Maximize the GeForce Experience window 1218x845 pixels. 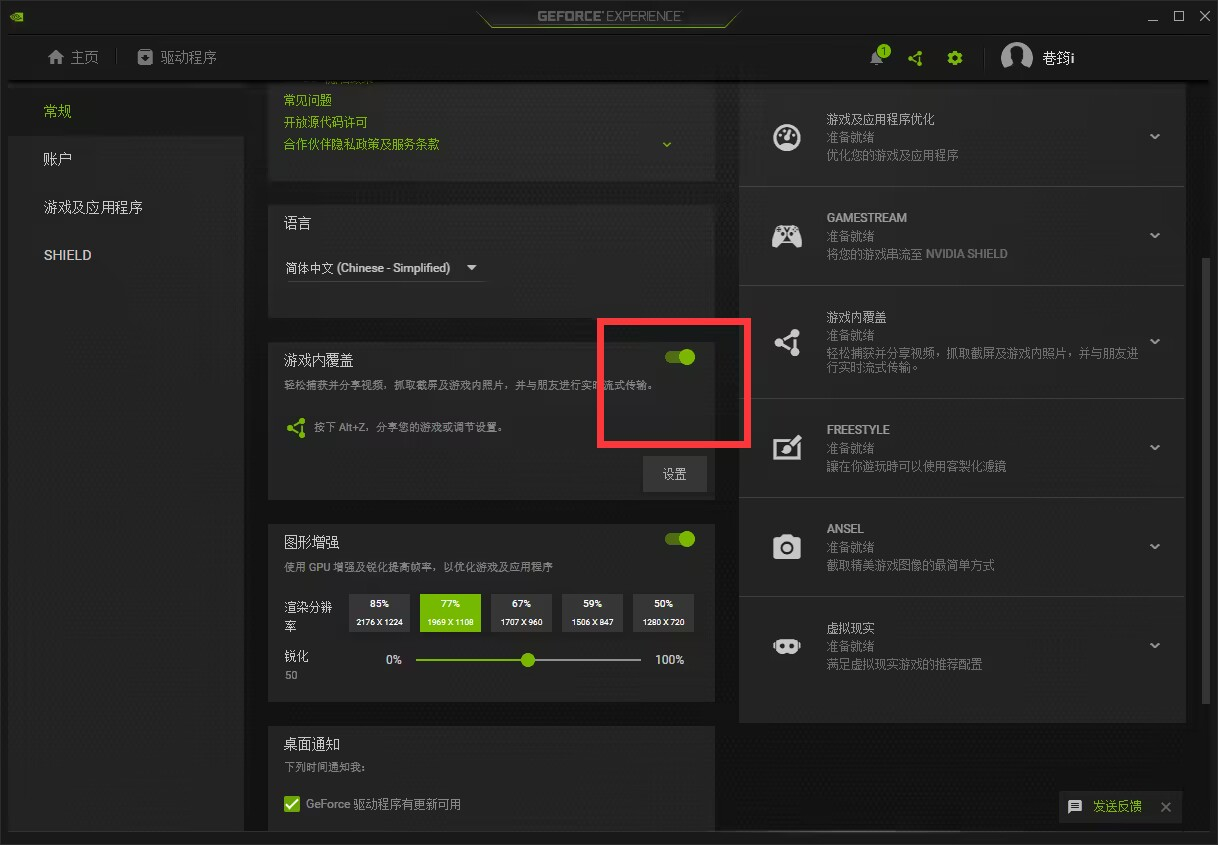(1179, 16)
